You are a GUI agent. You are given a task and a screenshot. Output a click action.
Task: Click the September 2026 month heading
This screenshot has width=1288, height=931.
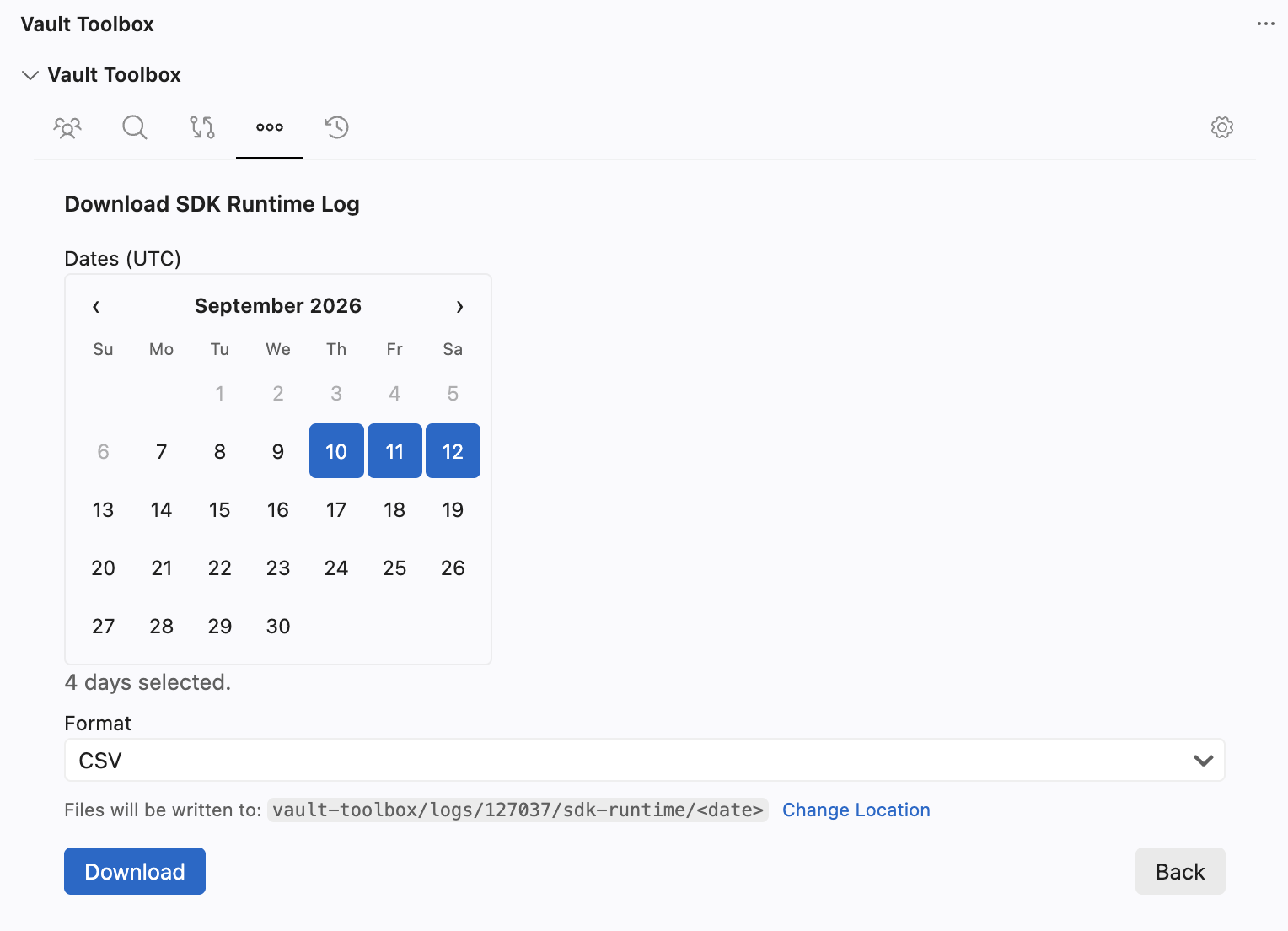(278, 305)
